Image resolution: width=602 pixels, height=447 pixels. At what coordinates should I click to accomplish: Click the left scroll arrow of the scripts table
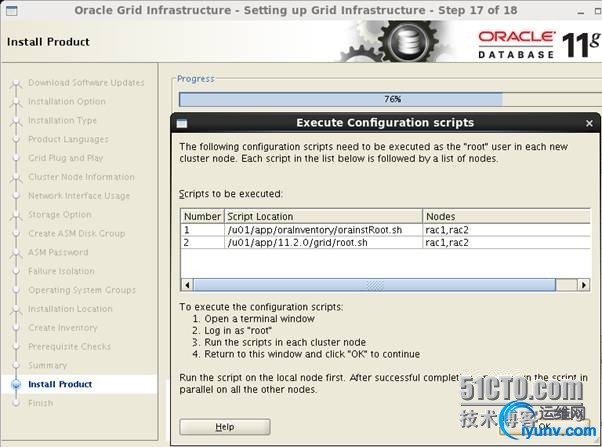tap(187, 285)
